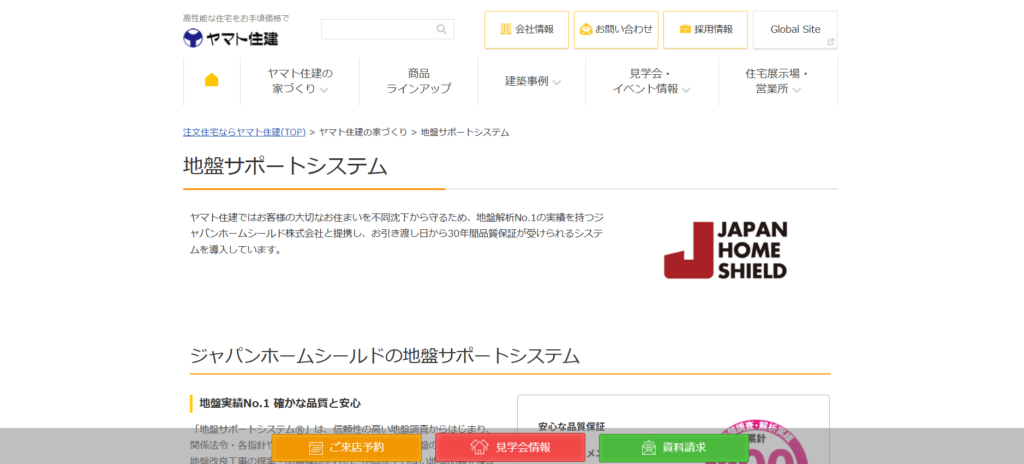Click 見学会情報 red button
The width and height of the screenshot is (1024, 464).
click(510, 448)
